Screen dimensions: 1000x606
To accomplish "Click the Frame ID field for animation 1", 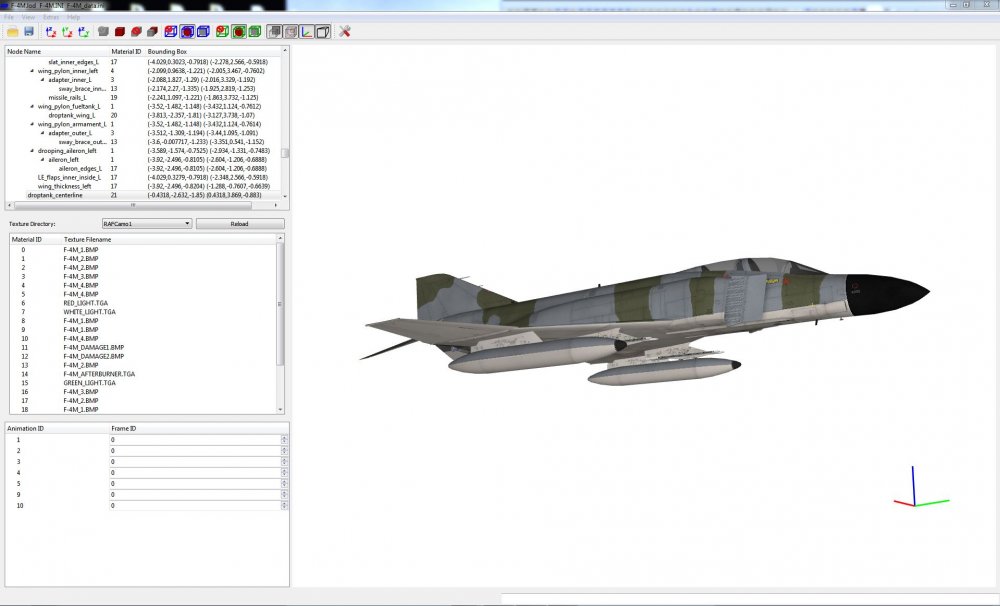I will (195, 440).
